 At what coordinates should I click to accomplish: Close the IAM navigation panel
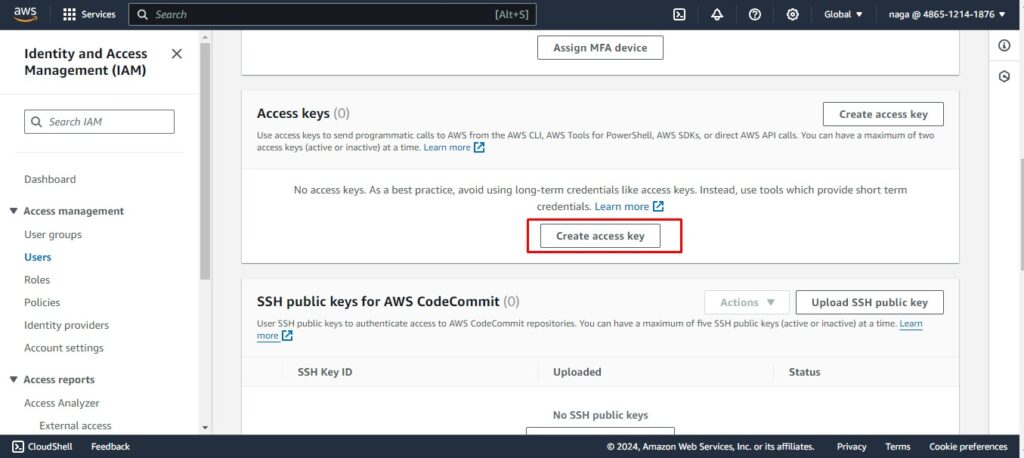coord(176,54)
